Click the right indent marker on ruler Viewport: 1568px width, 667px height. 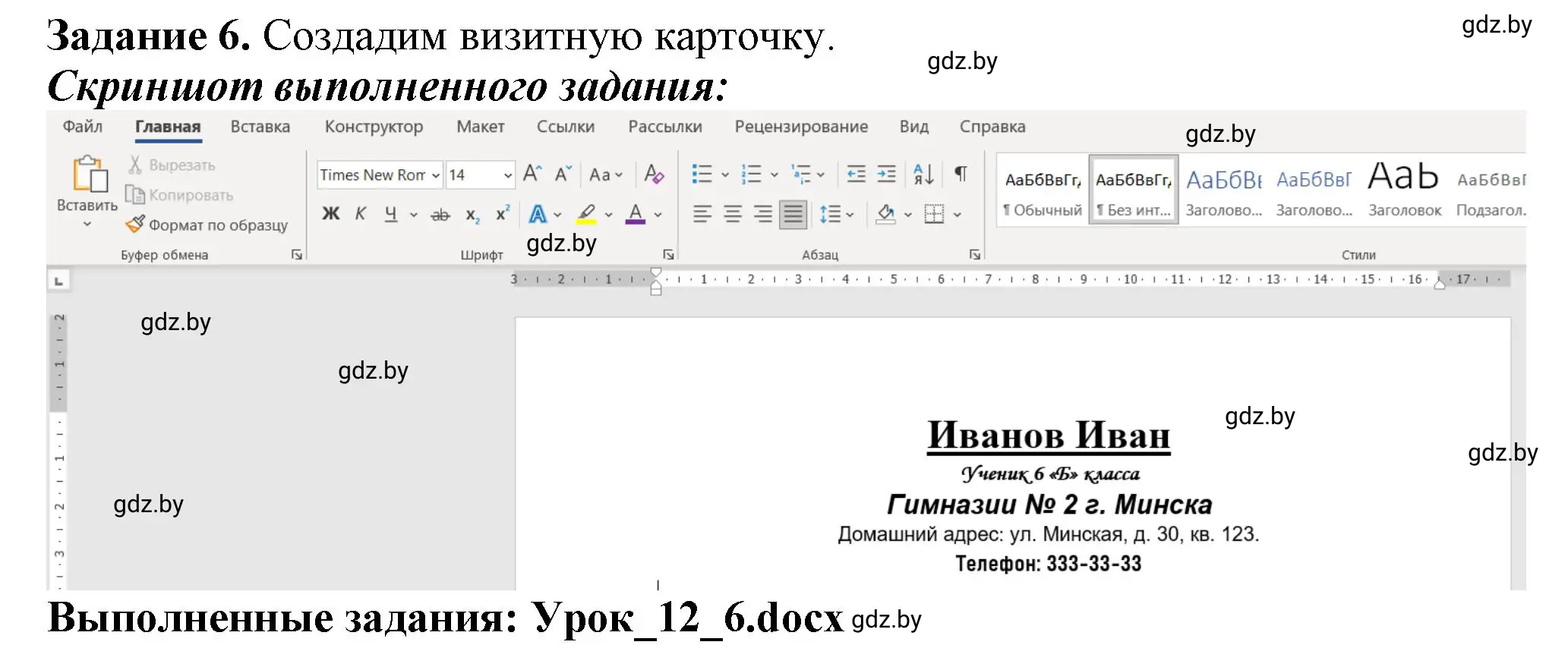[x=1439, y=284]
